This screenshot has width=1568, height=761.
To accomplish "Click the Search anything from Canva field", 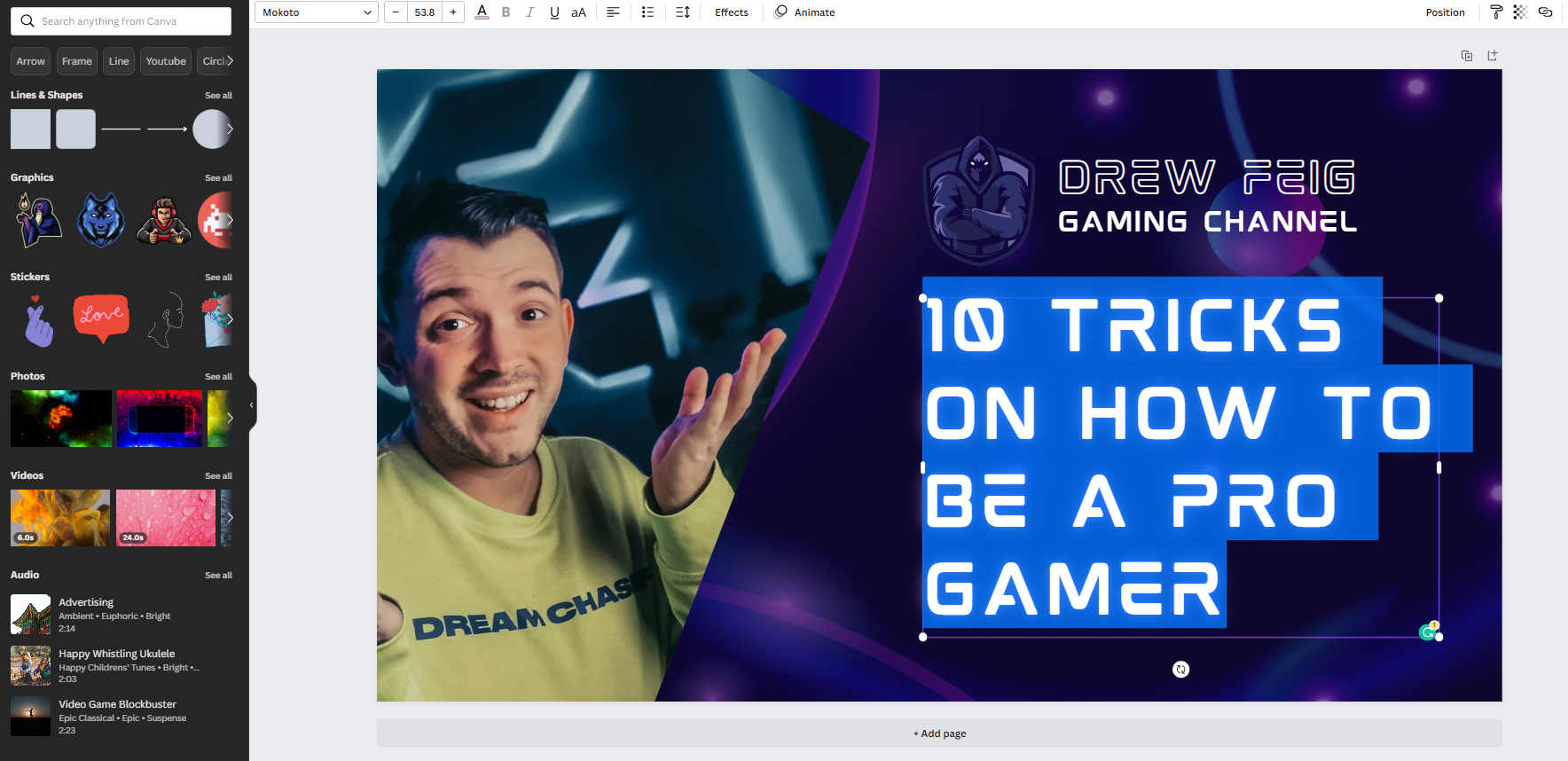I will point(121,21).
